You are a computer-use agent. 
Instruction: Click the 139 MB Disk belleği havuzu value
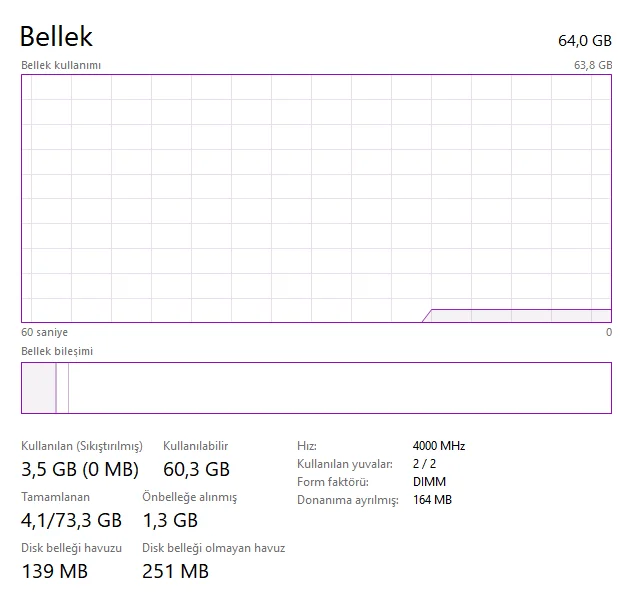pos(54,571)
